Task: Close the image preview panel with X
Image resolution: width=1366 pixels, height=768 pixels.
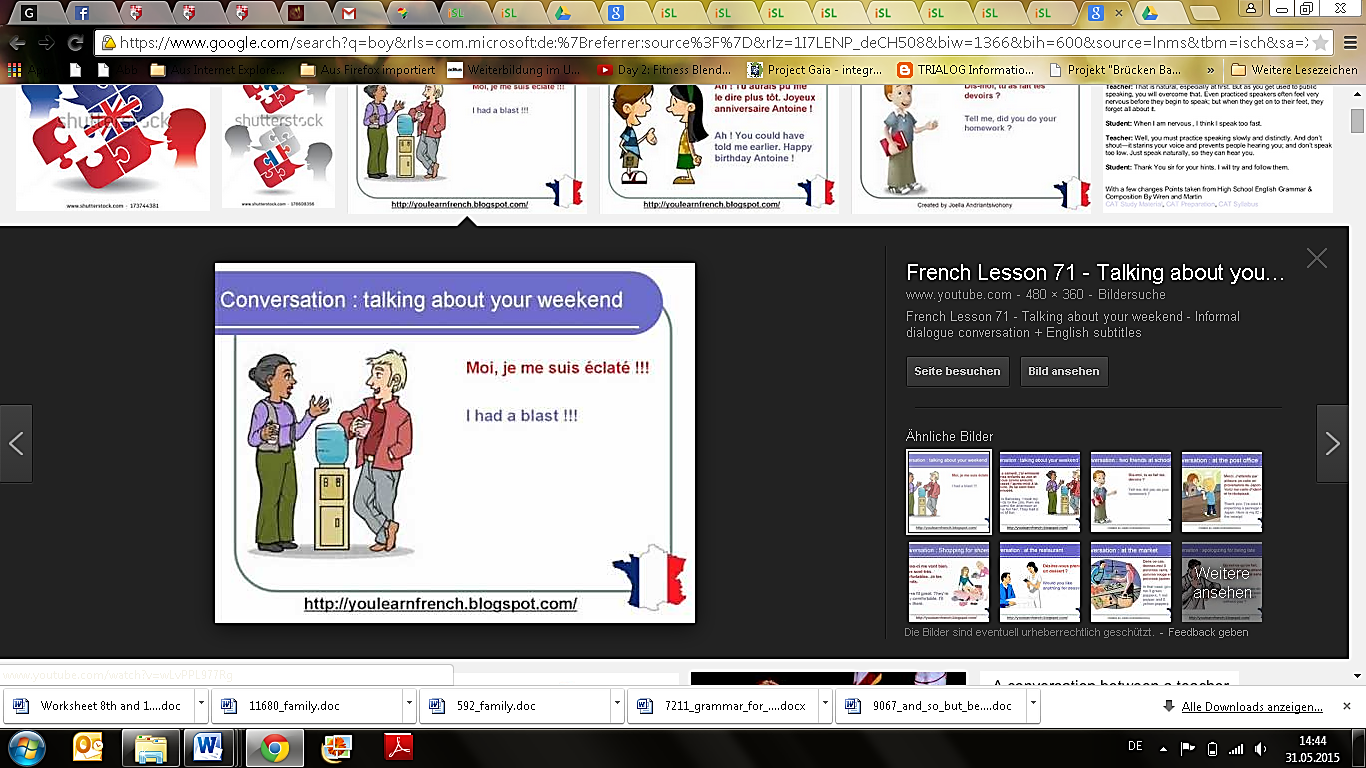Action: tap(1317, 258)
